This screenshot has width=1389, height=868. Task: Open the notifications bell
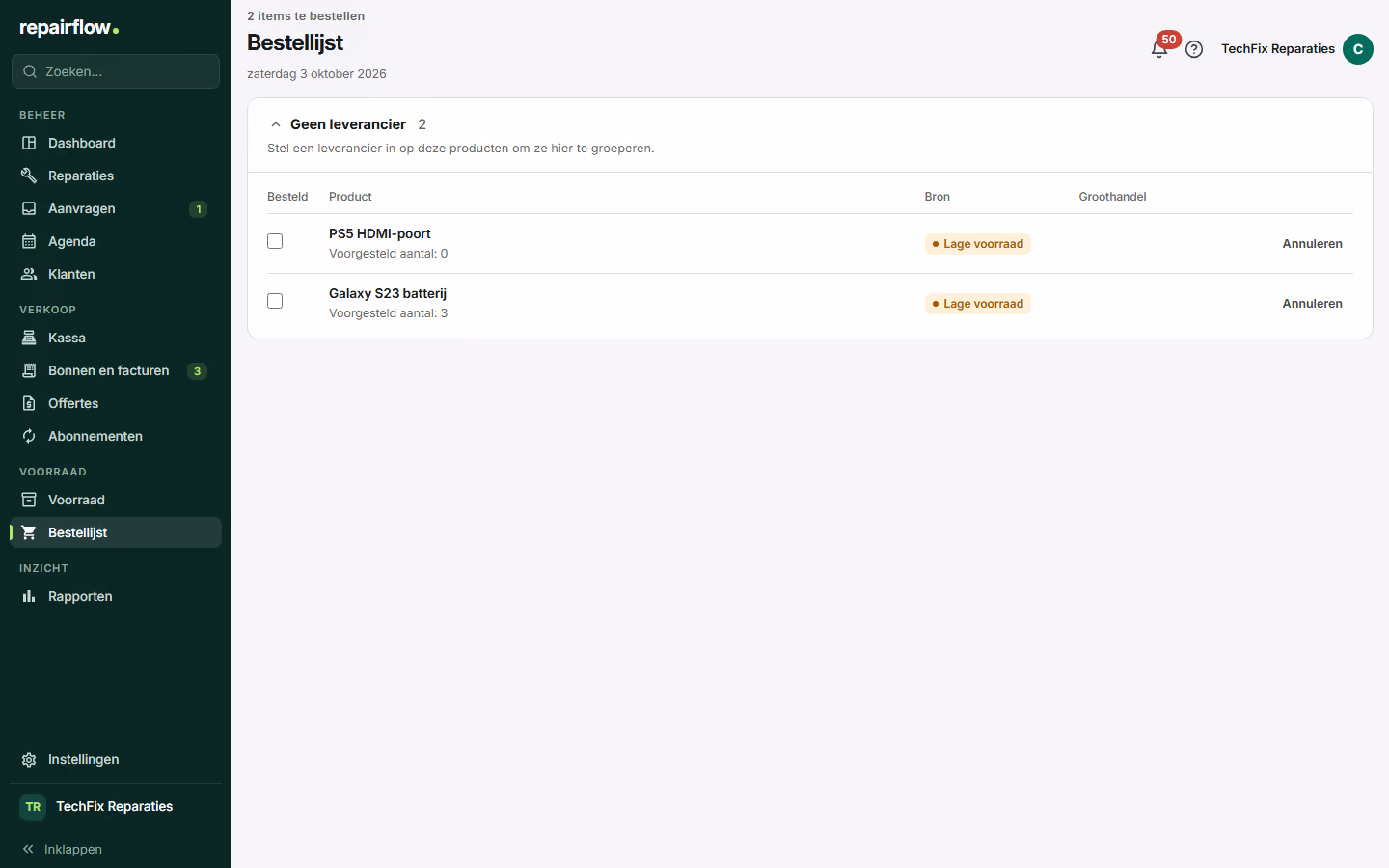tap(1159, 49)
